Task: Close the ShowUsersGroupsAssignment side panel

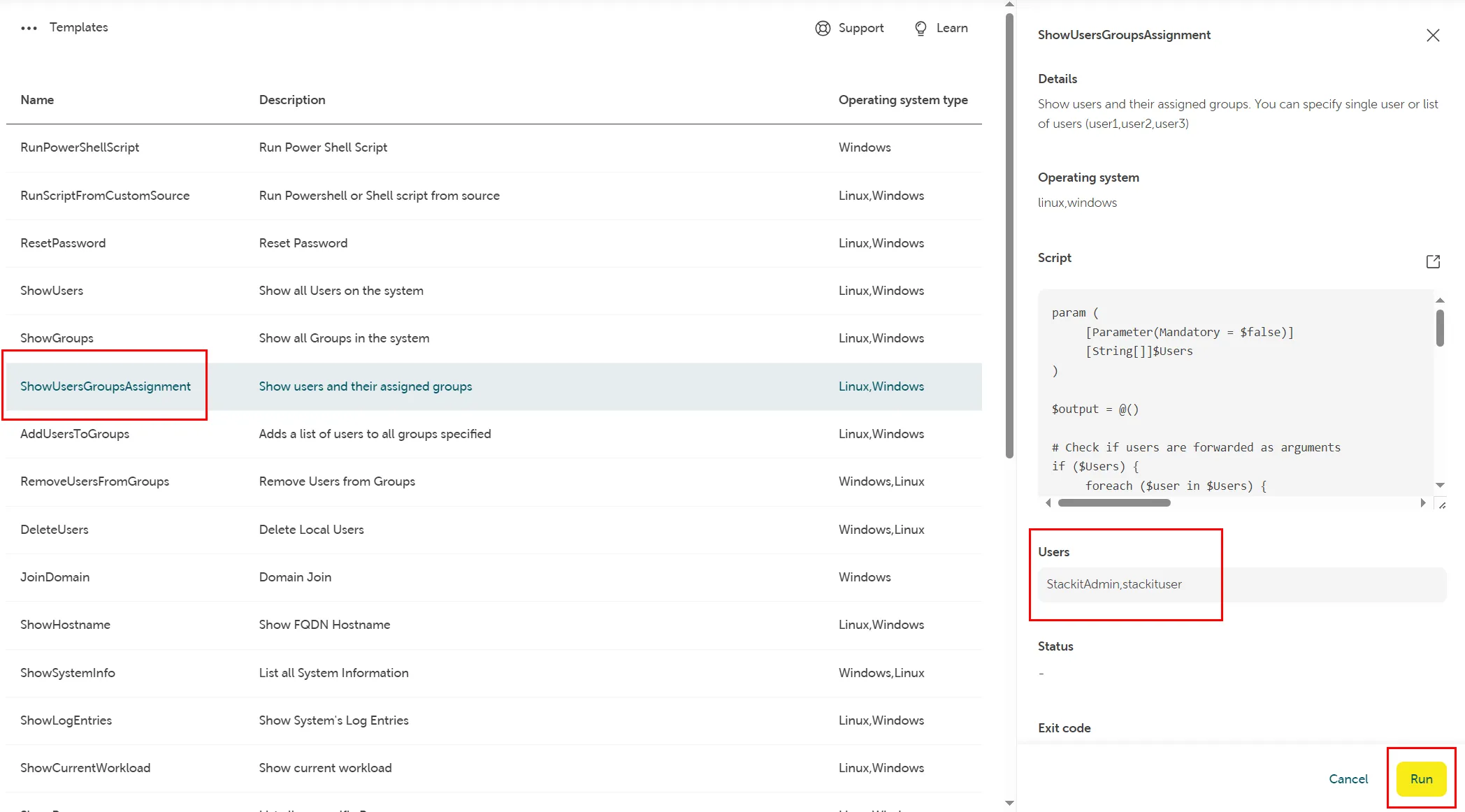Action: click(x=1432, y=35)
